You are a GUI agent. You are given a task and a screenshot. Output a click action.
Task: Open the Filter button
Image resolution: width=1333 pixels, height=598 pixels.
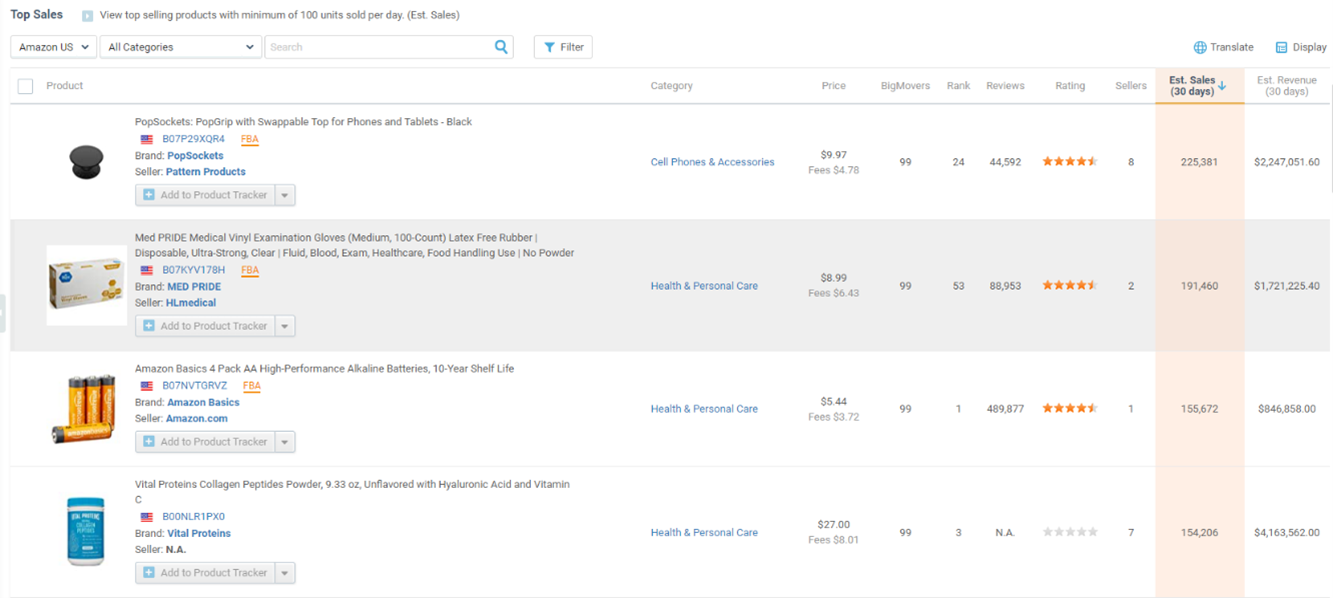click(x=563, y=47)
